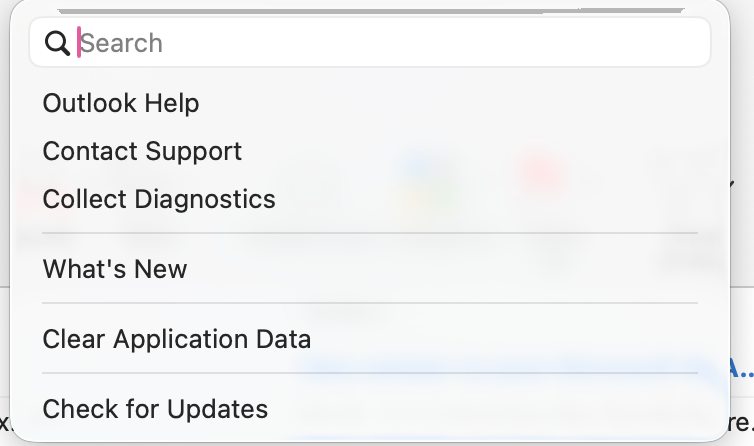
Task: Choose the Contact Support menu entry
Action: click(142, 151)
